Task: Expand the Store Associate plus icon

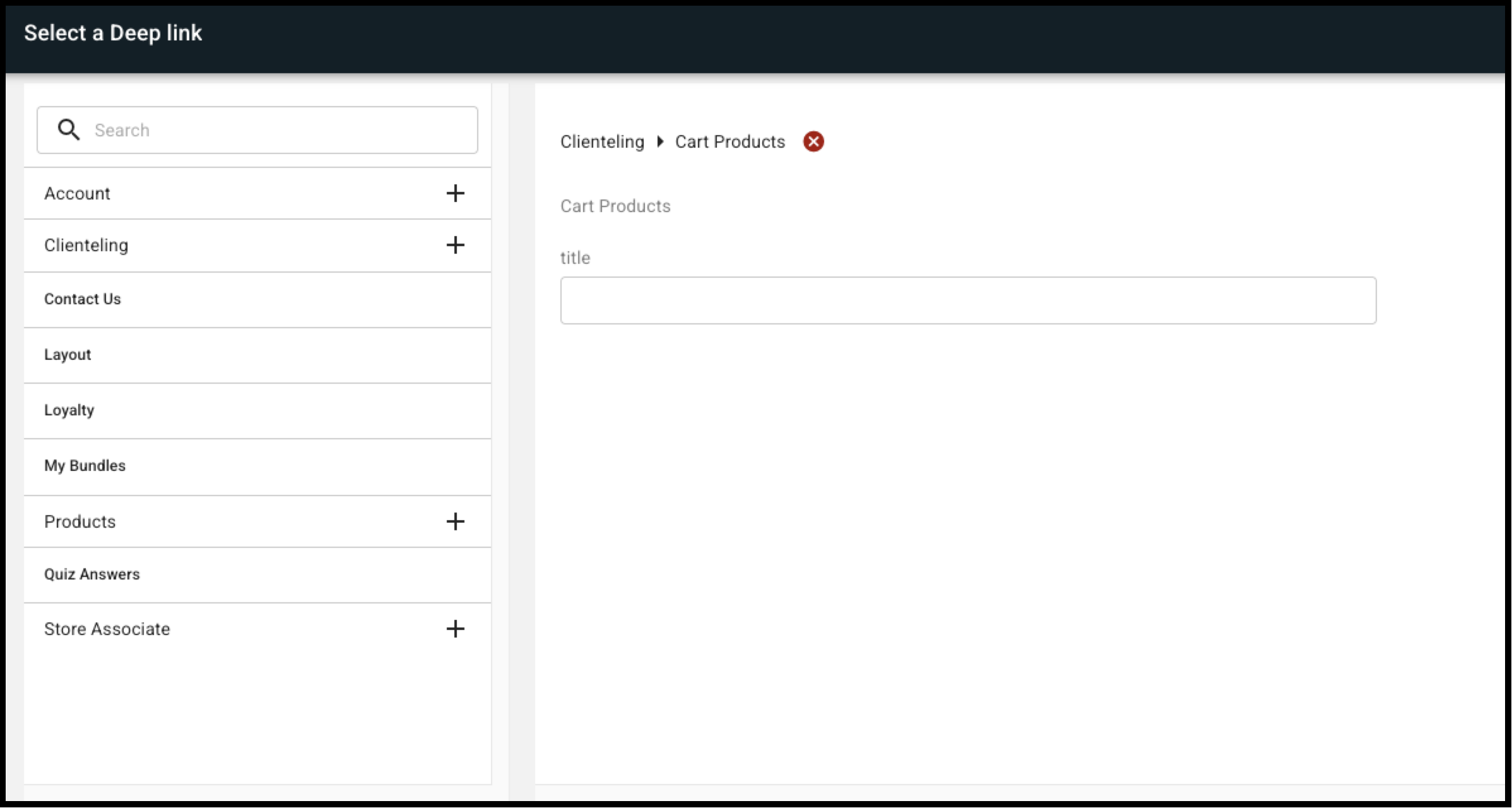Action: (455, 629)
